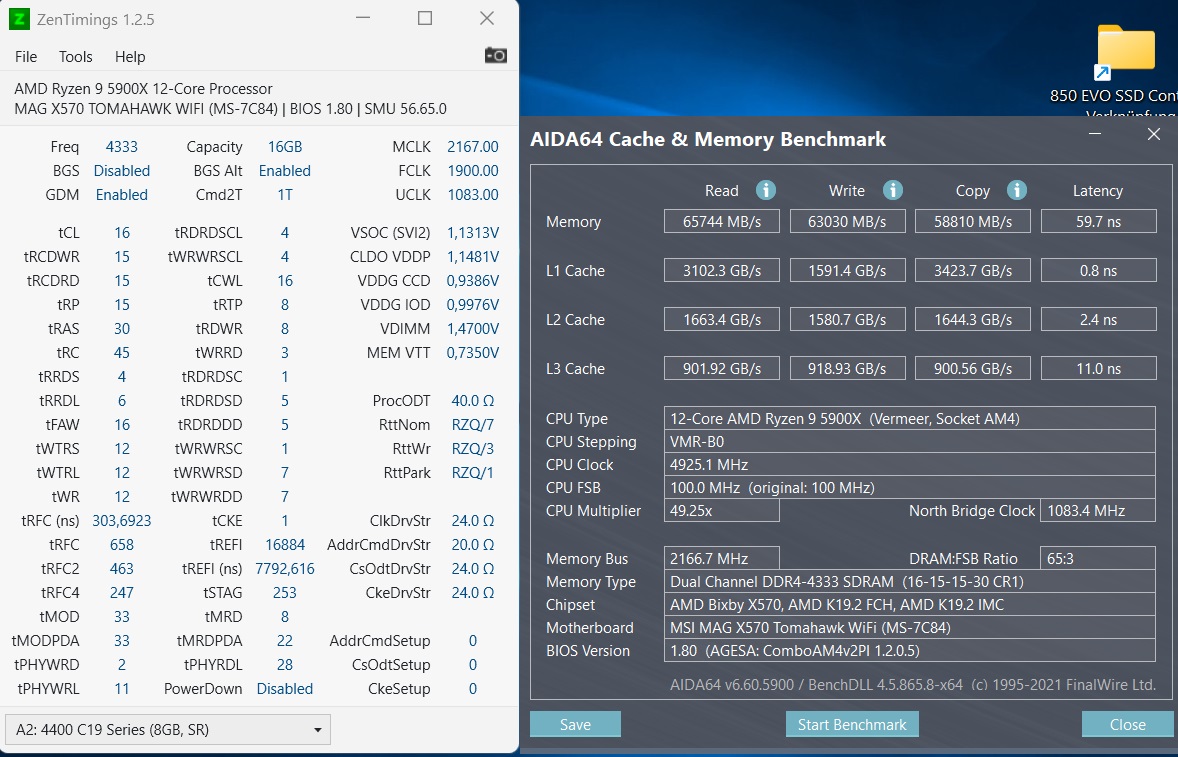Click the Memory Latency value 59.7 ns

click(1098, 222)
